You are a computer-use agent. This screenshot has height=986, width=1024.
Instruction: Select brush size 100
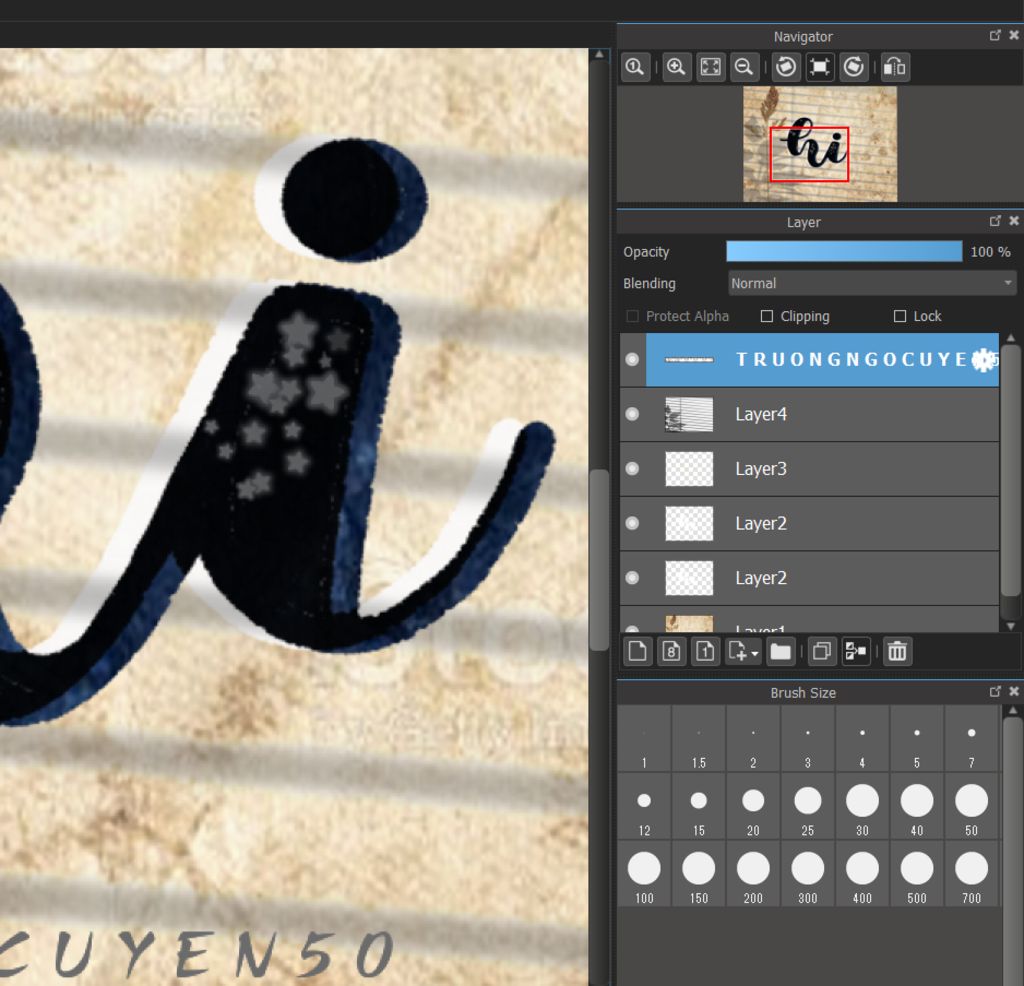point(644,874)
